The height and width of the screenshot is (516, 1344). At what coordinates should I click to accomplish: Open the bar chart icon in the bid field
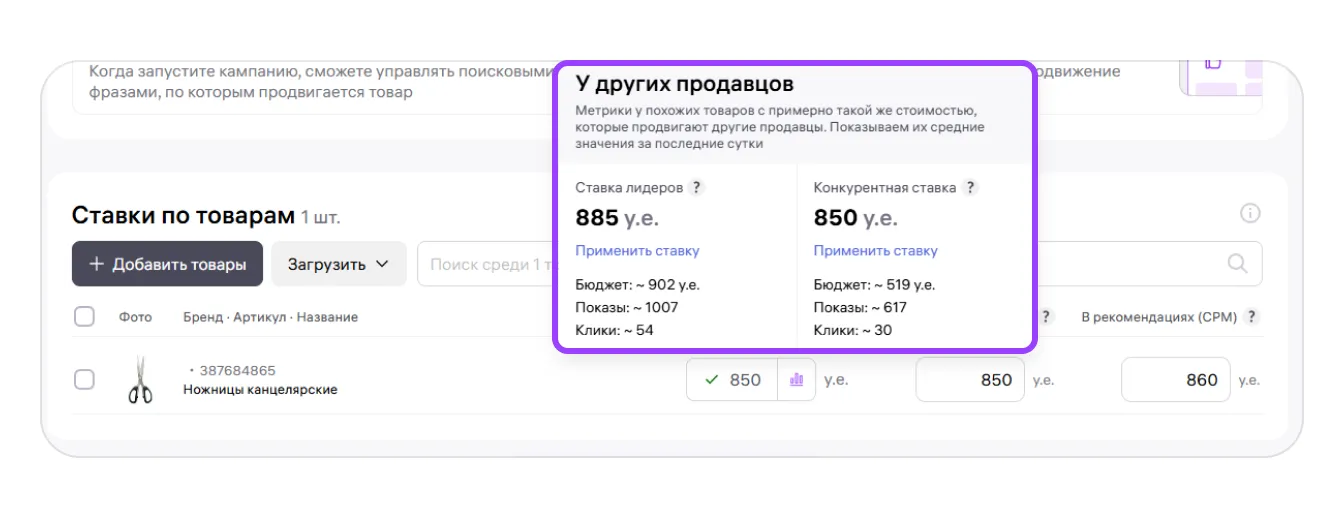click(797, 380)
